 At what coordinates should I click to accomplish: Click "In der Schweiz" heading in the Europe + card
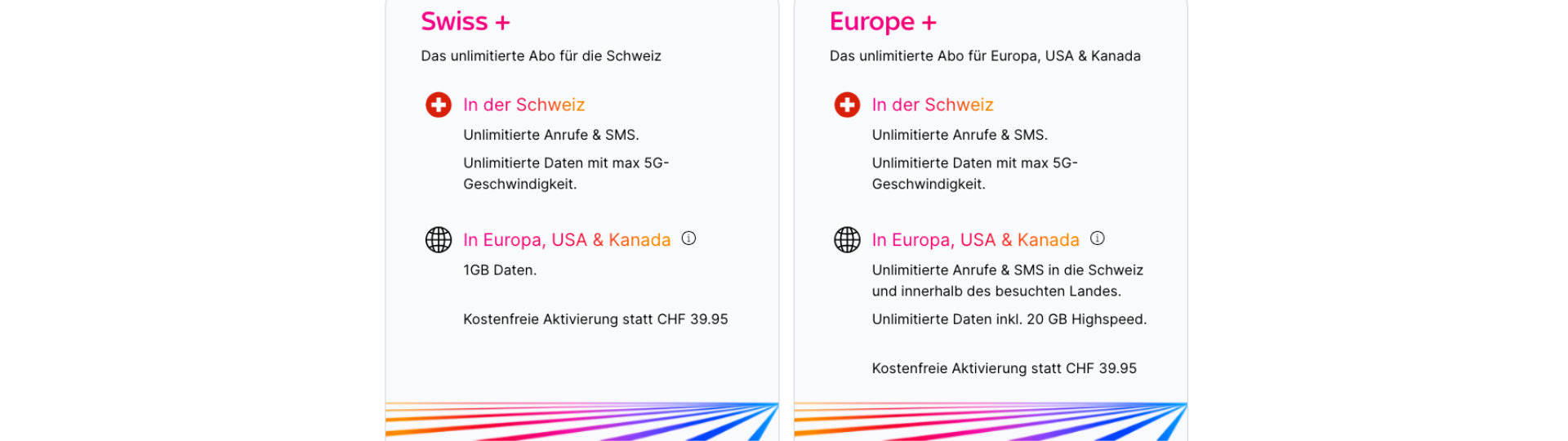pos(933,105)
